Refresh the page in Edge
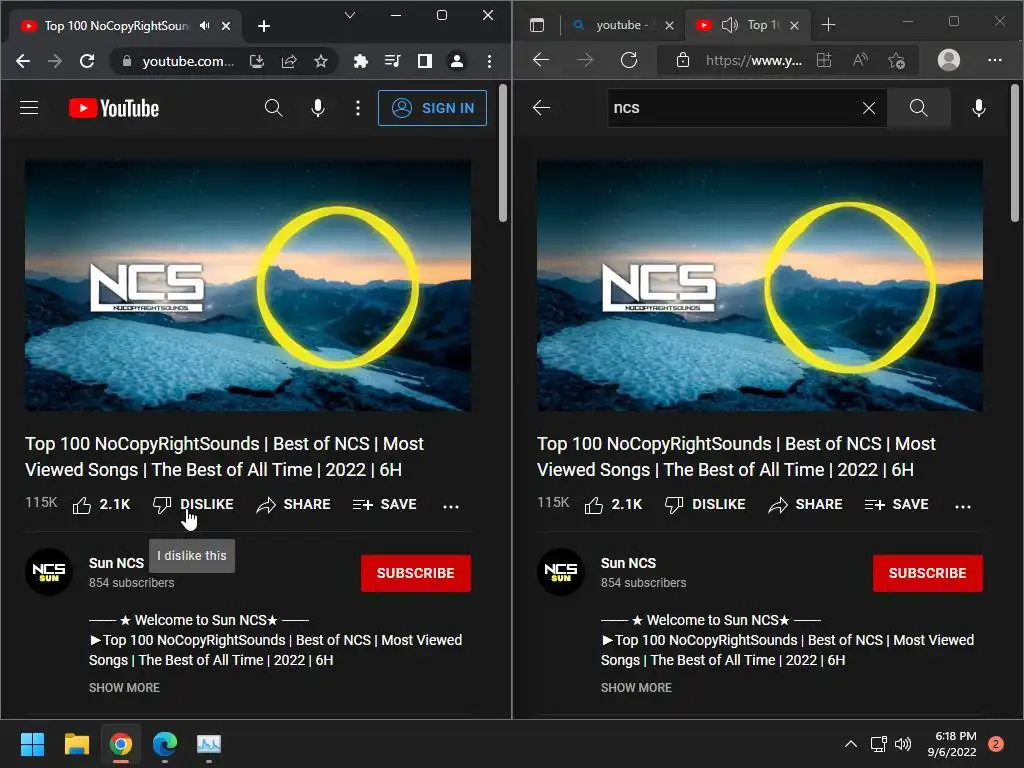1024x768 pixels. (629, 60)
